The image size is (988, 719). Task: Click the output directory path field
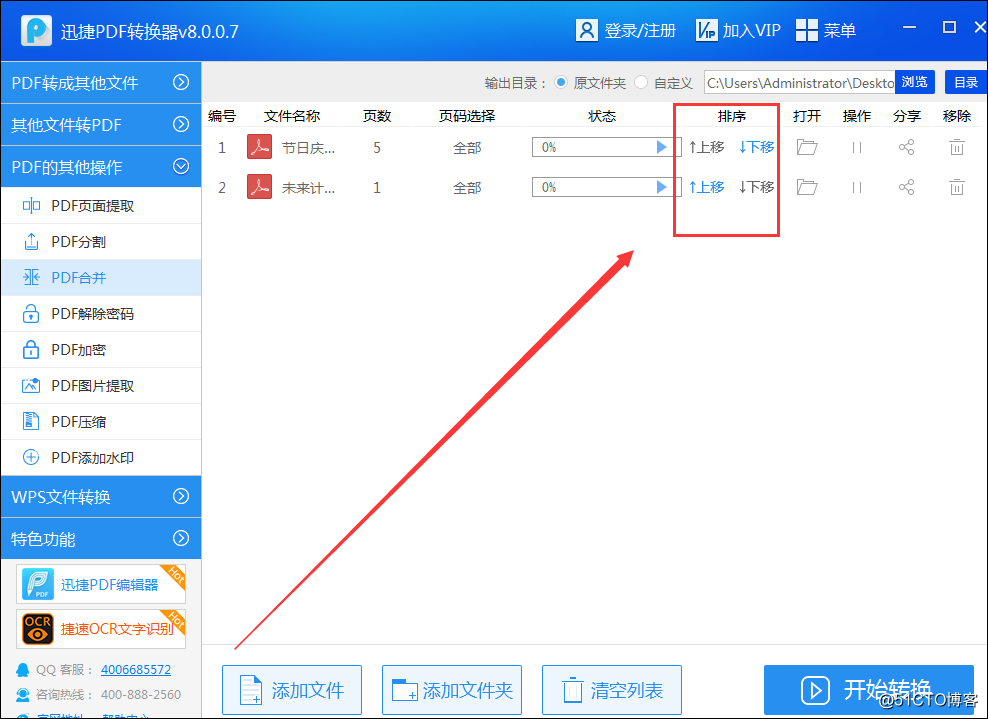[800, 83]
